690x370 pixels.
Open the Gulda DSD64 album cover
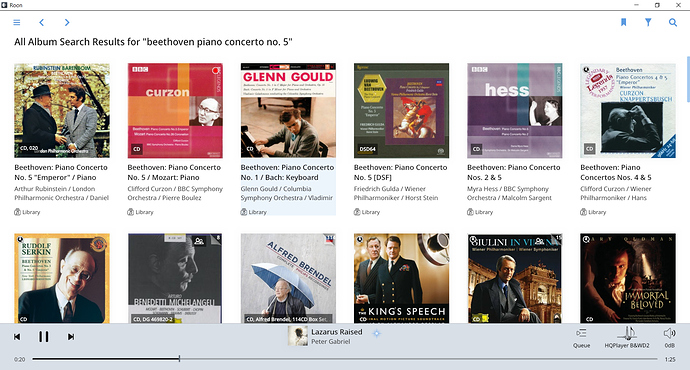[401, 110]
